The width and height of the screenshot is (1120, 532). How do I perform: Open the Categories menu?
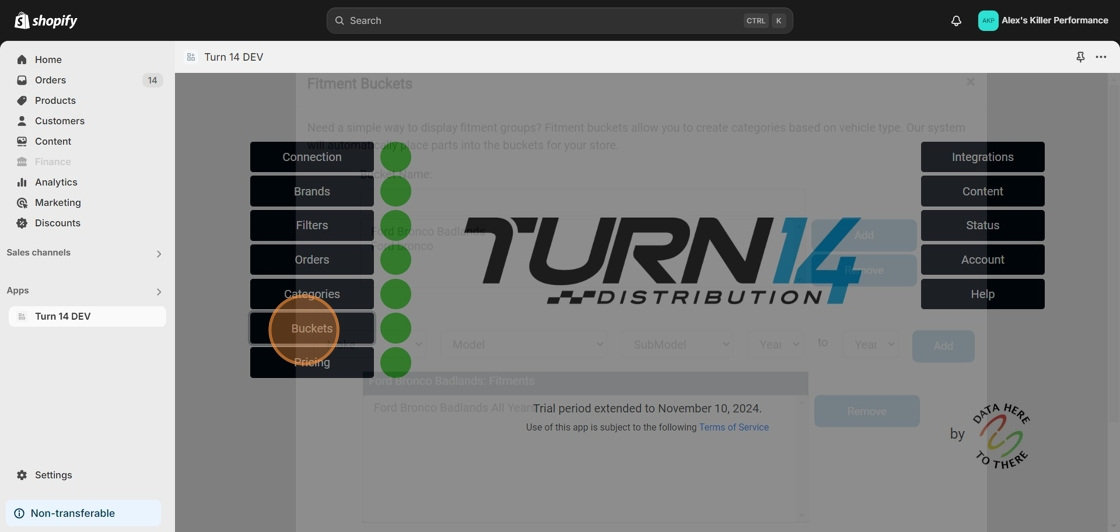(311, 294)
